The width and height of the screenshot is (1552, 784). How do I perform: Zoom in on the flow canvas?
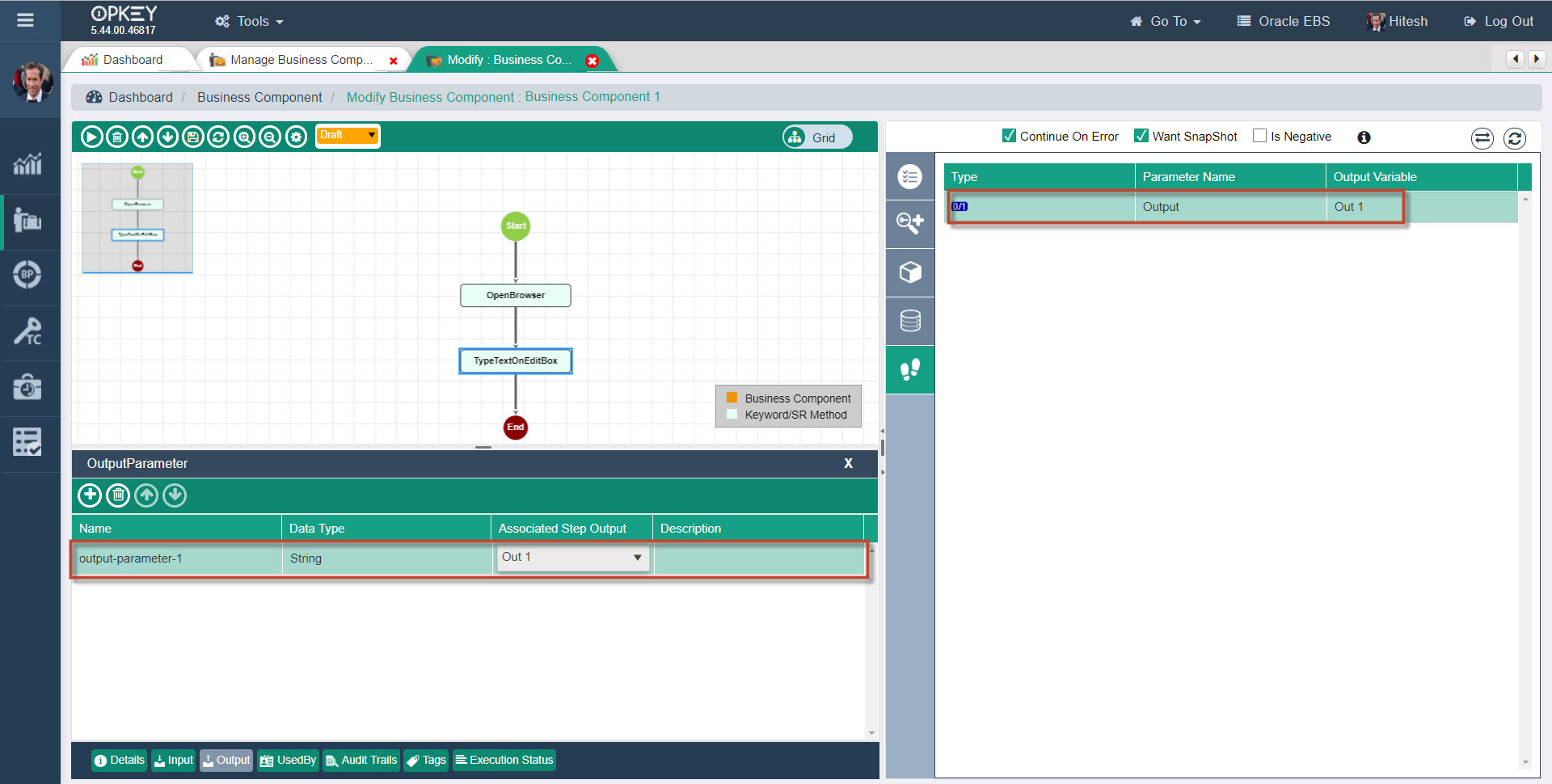tap(244, 137)
